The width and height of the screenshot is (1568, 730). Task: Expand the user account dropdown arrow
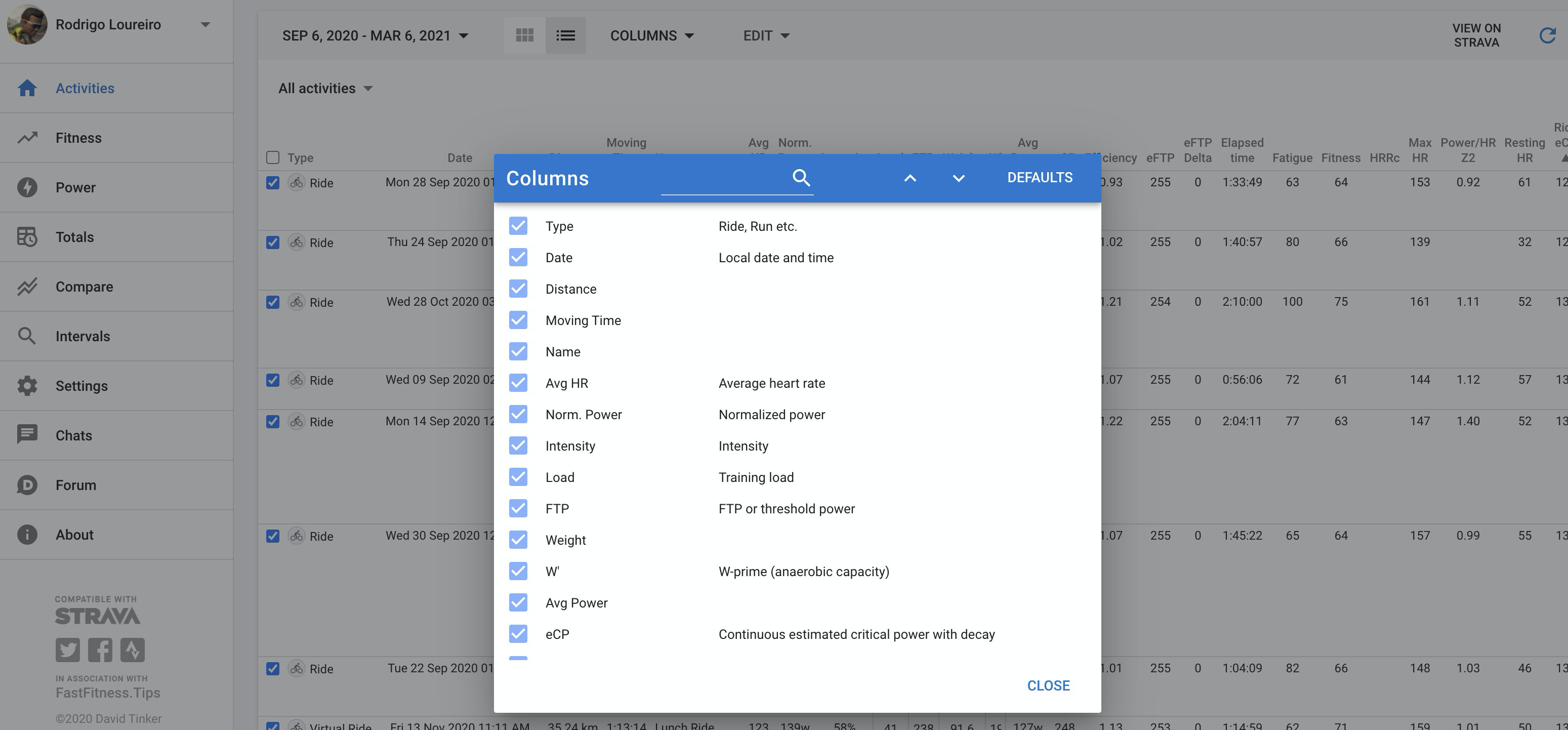point(205,24)
